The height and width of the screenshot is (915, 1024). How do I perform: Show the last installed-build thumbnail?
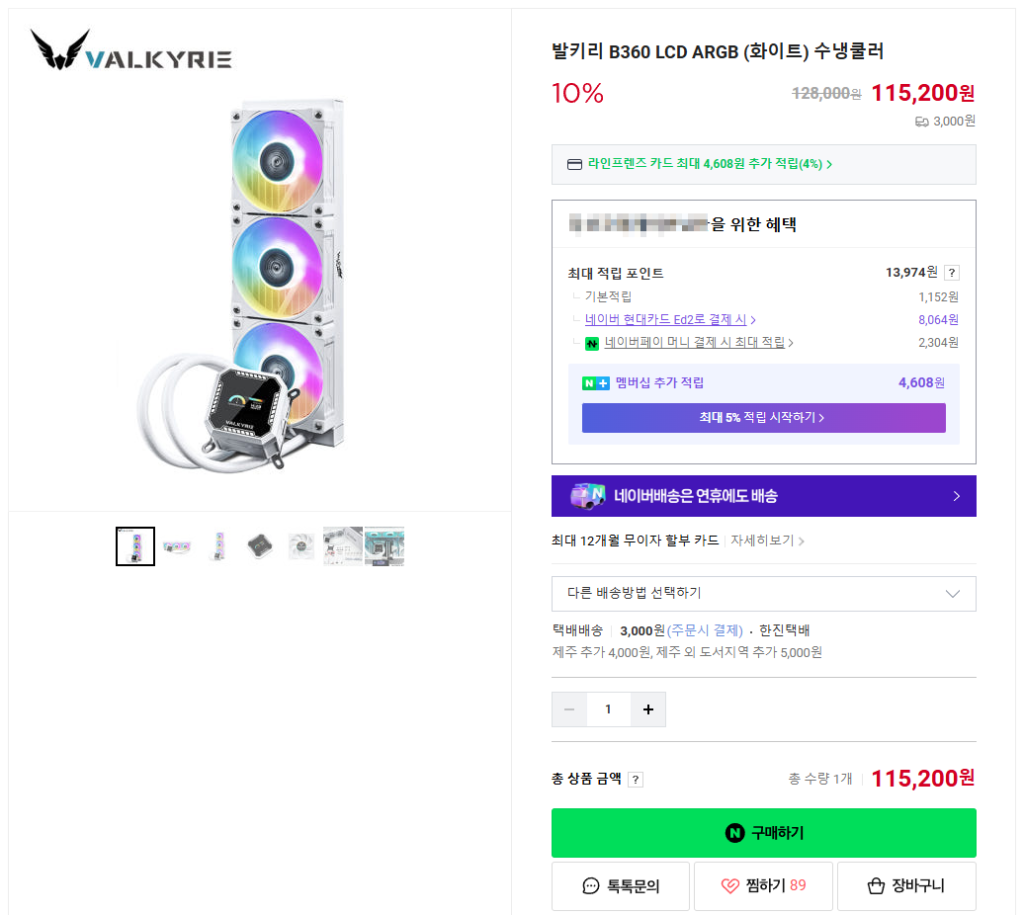385,546
